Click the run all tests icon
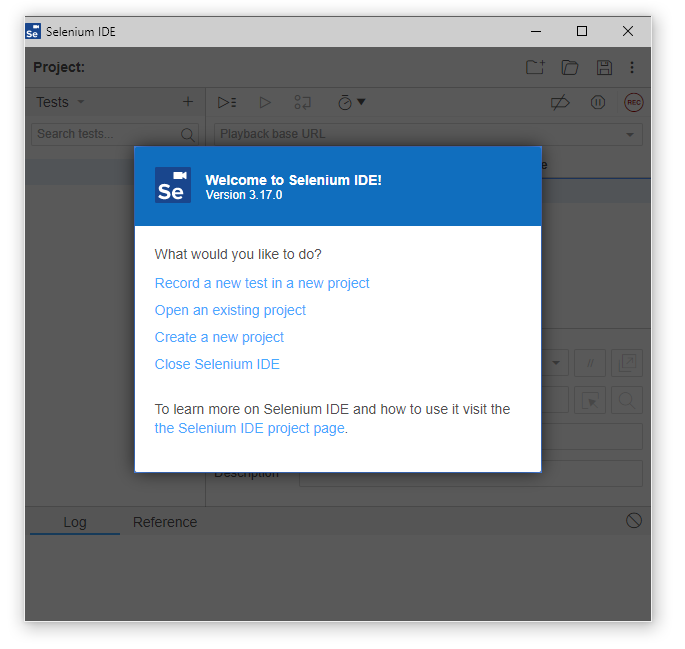Viewport: 685px width, 649px height. [227, 102]
